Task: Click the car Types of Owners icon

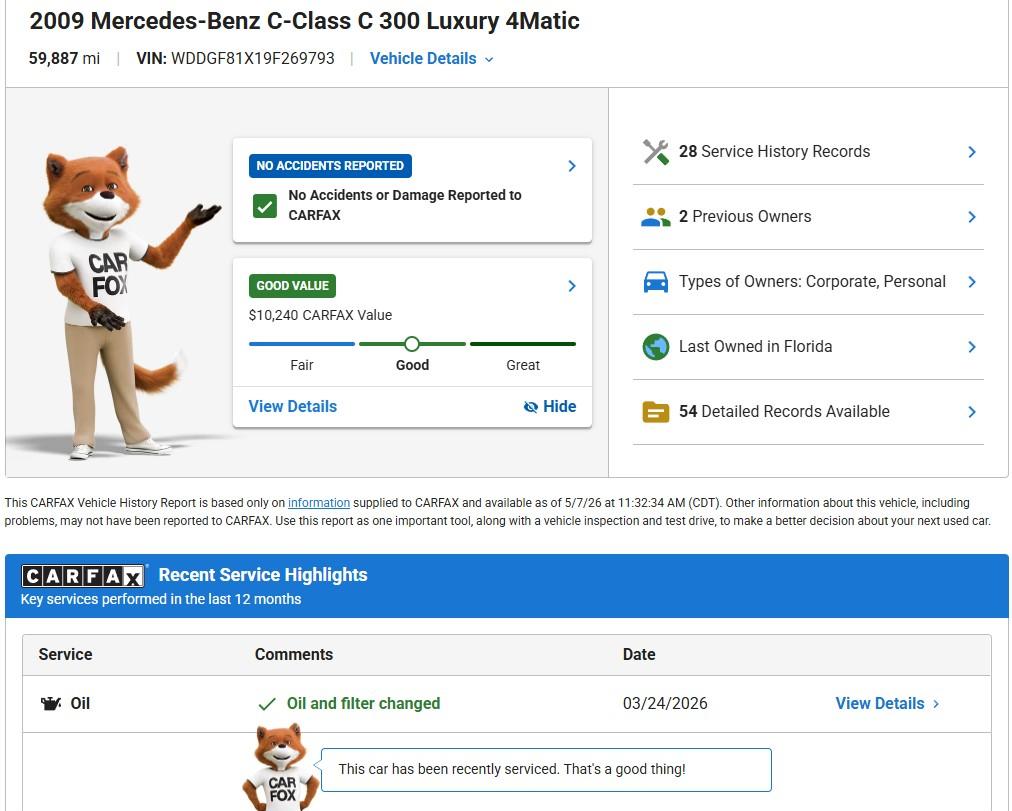Action: [x=656, y=282]
